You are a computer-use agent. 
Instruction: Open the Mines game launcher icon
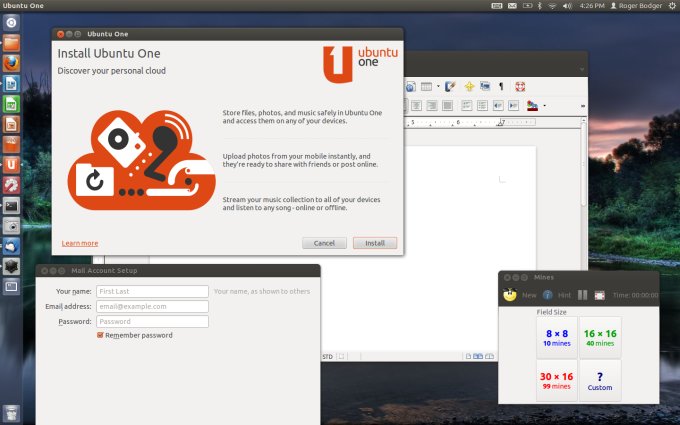point(11,266)
